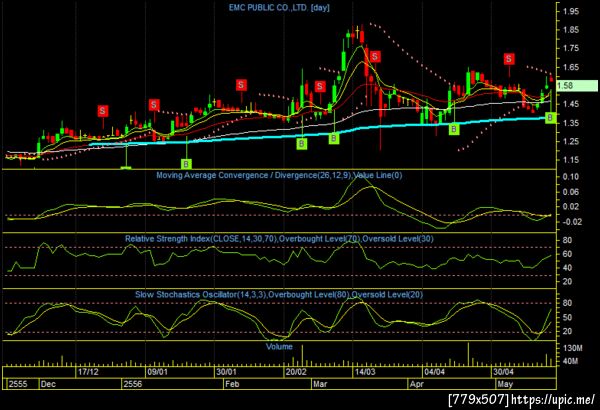Viewport: 600px width, 410px height.
Task: Select date label 20/02 on the time axis
Action: coord(296,372)
